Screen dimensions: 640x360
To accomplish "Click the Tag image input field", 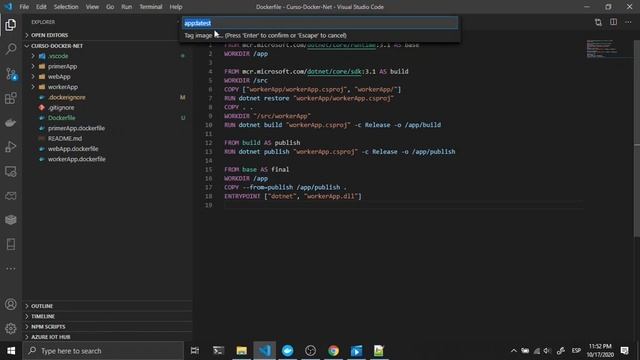I will click(x=320, y=23).
